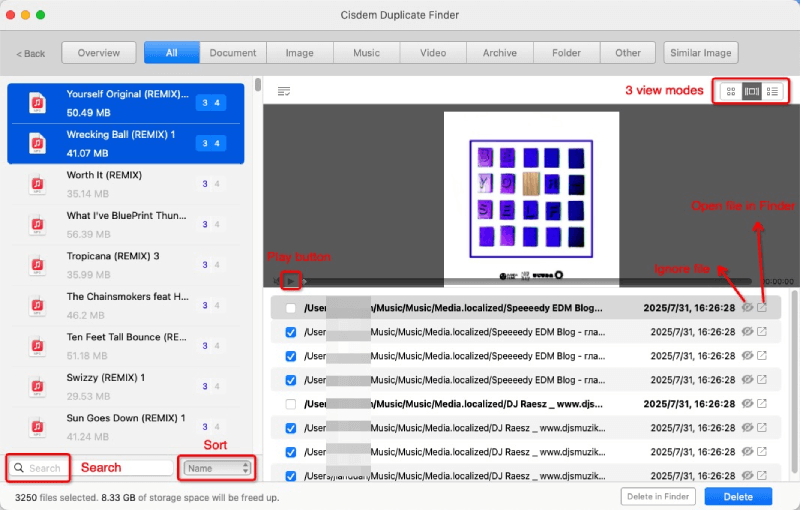Check the unchecked DJ Raesz www.djs file checkbox
The height and width of the screenshot is (510, 800).
291,404
